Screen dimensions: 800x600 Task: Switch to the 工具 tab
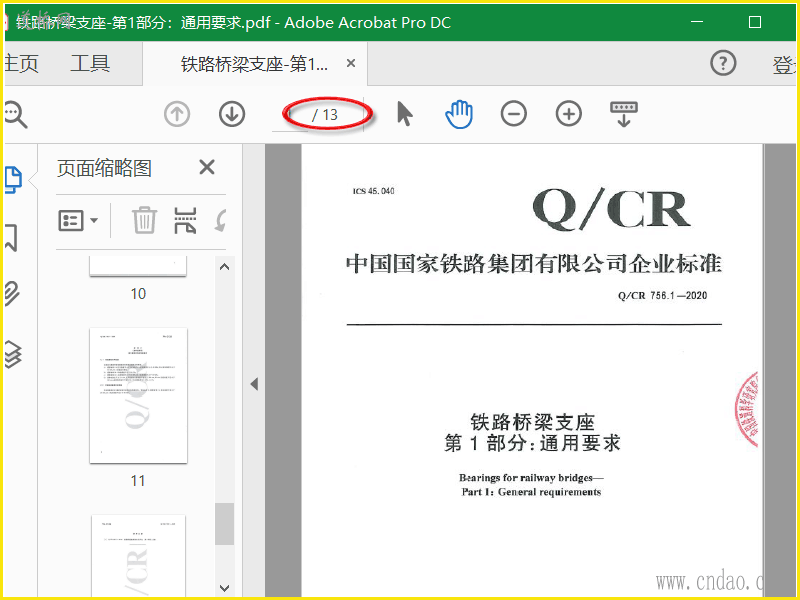[90, 64]
